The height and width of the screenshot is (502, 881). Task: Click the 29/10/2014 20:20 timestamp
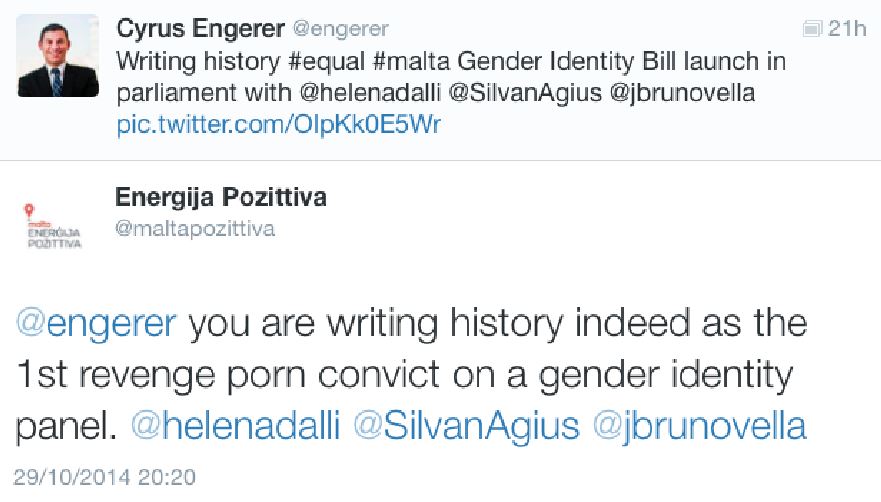105,476
